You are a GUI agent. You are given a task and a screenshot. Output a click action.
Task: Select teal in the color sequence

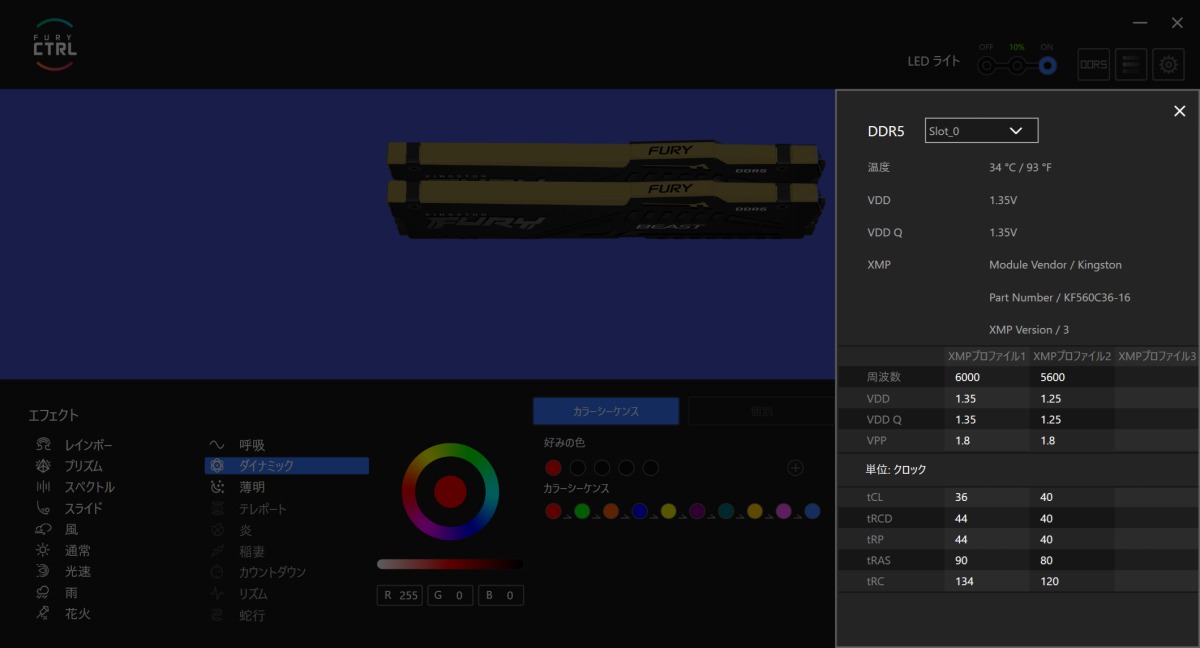tap(726, 511)
